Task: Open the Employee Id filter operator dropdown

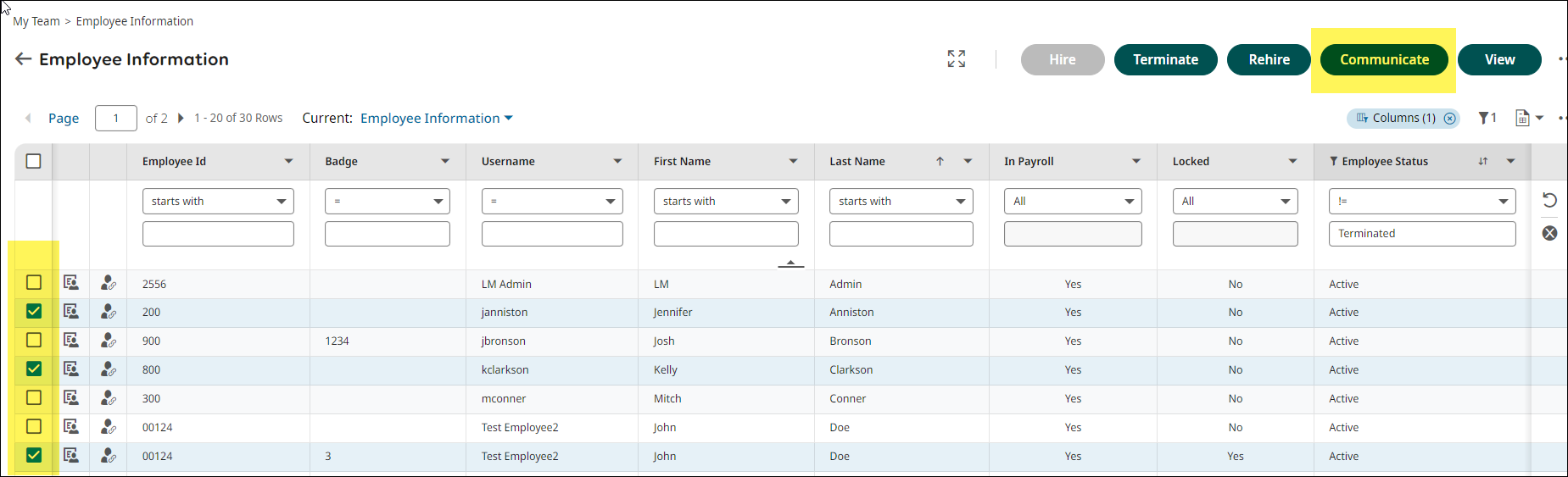Action: pos(218,202)
